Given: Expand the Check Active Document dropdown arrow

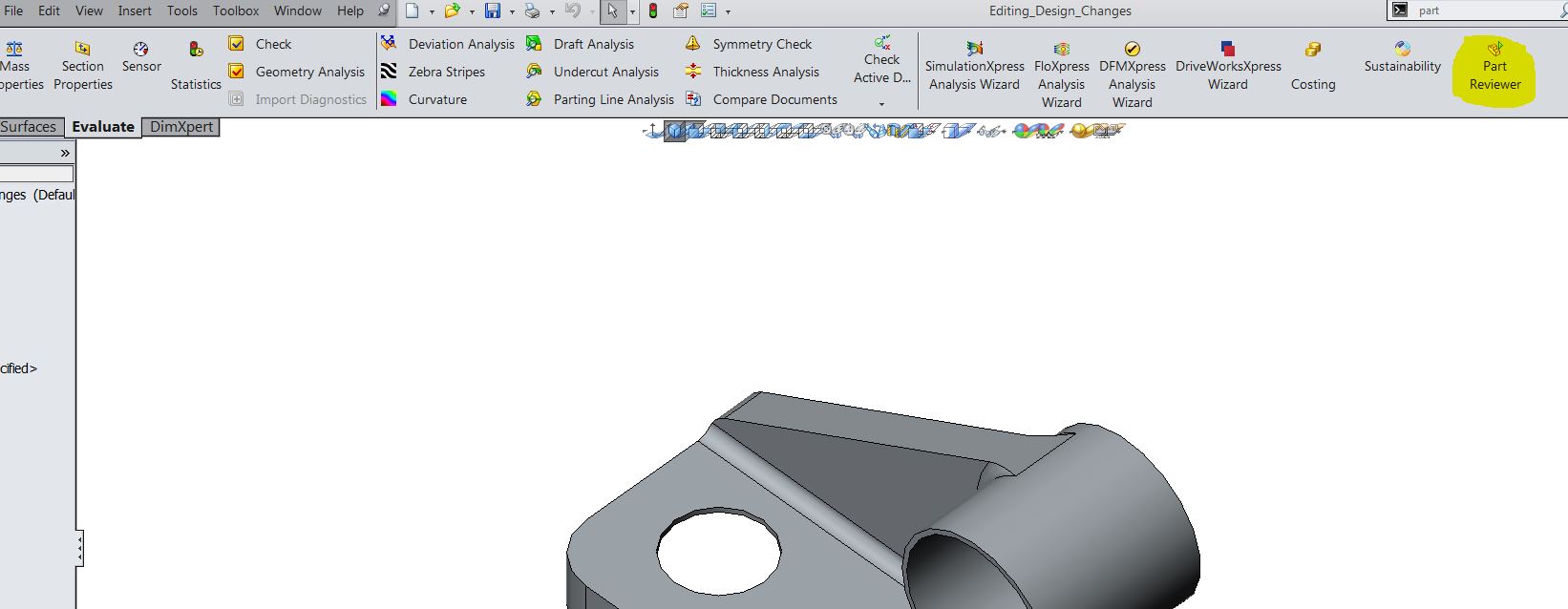Looking at the screenshot, I should [x=881, y=103].
